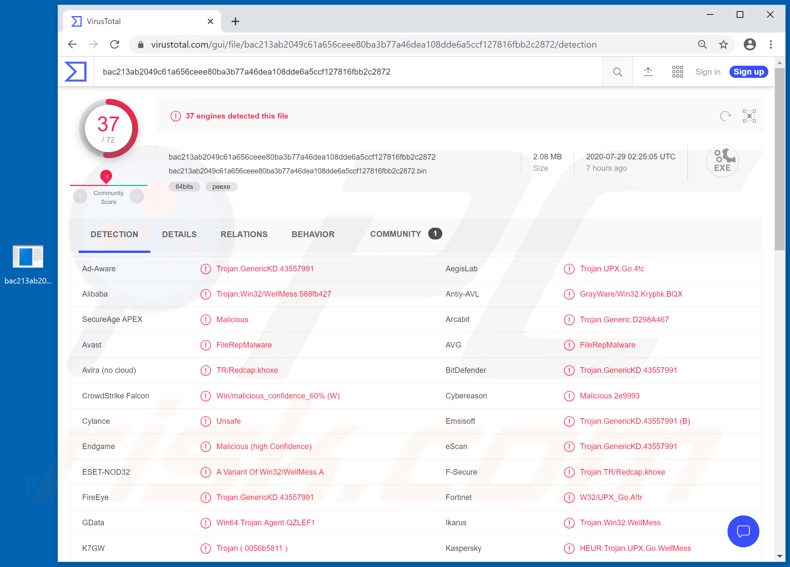Click Endgame Malicious (high Confidence) result
The height and width of the screenshot is (567, 790).
coord(264,446)
